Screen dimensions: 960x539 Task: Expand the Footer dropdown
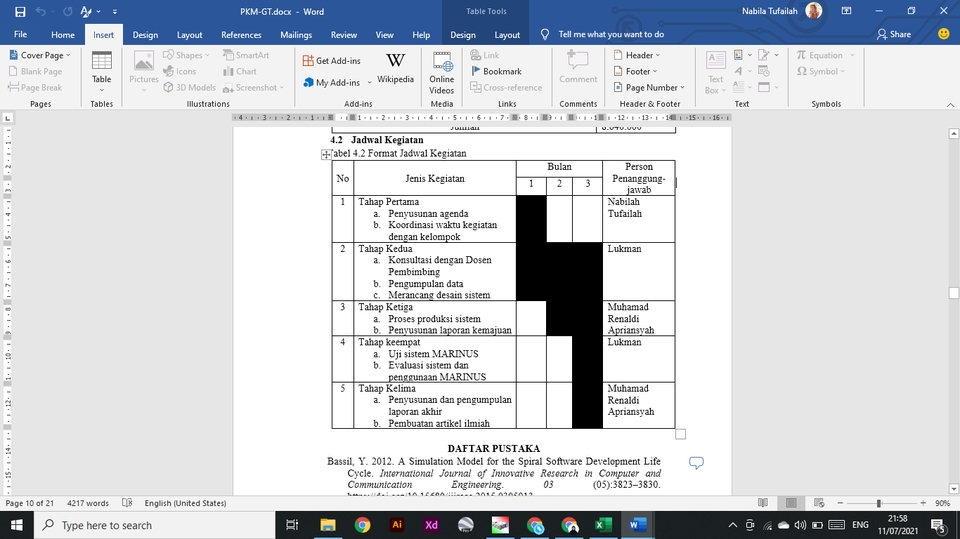pyautogui.click(x=635, y=71)
